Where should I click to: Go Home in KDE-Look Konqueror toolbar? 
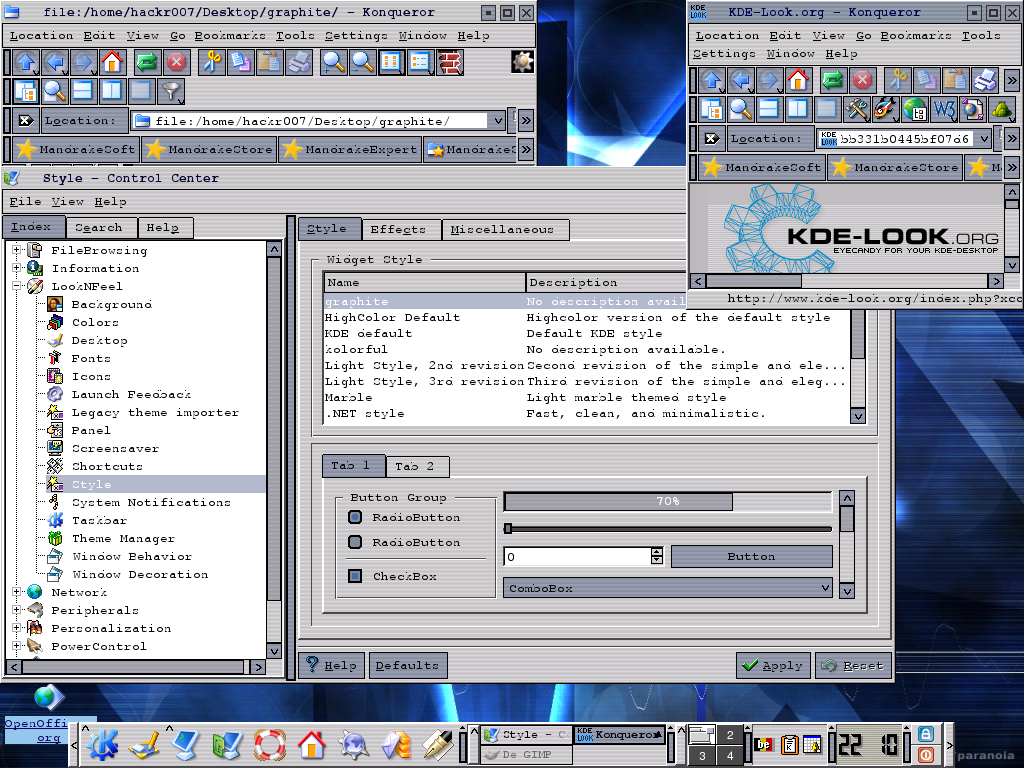[x=798, y=81]
